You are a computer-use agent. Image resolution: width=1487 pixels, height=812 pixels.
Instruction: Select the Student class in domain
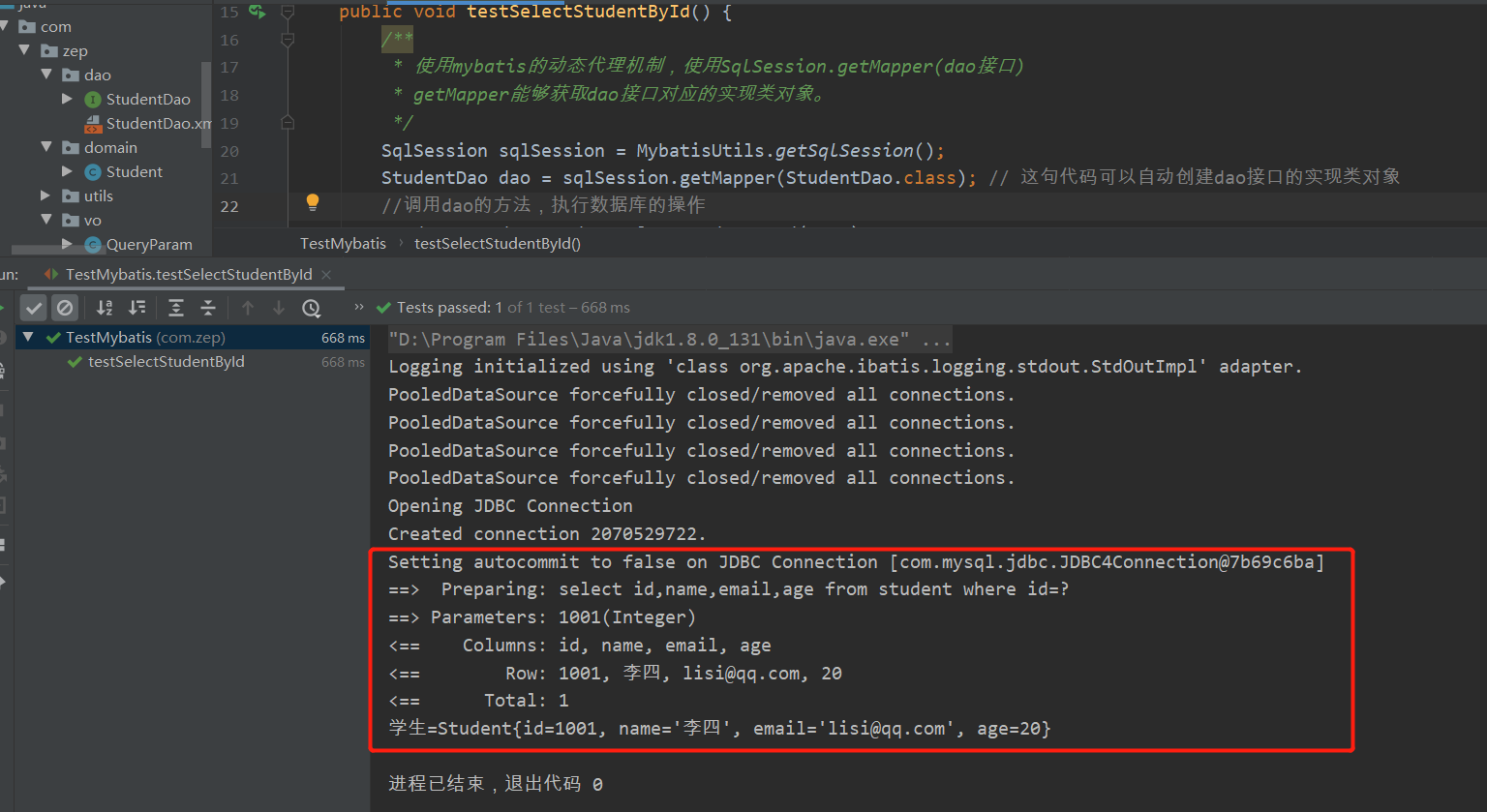[135, 171]
